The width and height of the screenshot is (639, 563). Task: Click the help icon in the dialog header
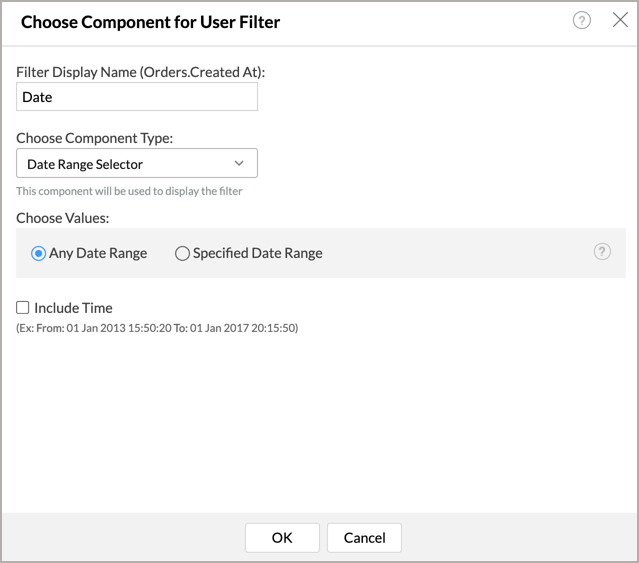click(582, 20)
